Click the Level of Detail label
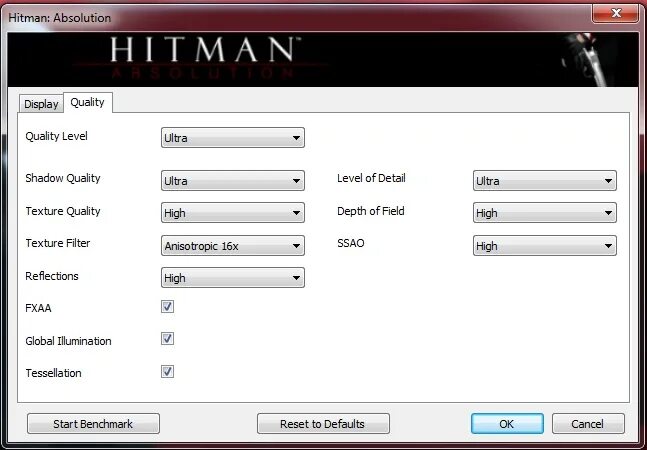647x450 pixels. click(x=371, y=178)
